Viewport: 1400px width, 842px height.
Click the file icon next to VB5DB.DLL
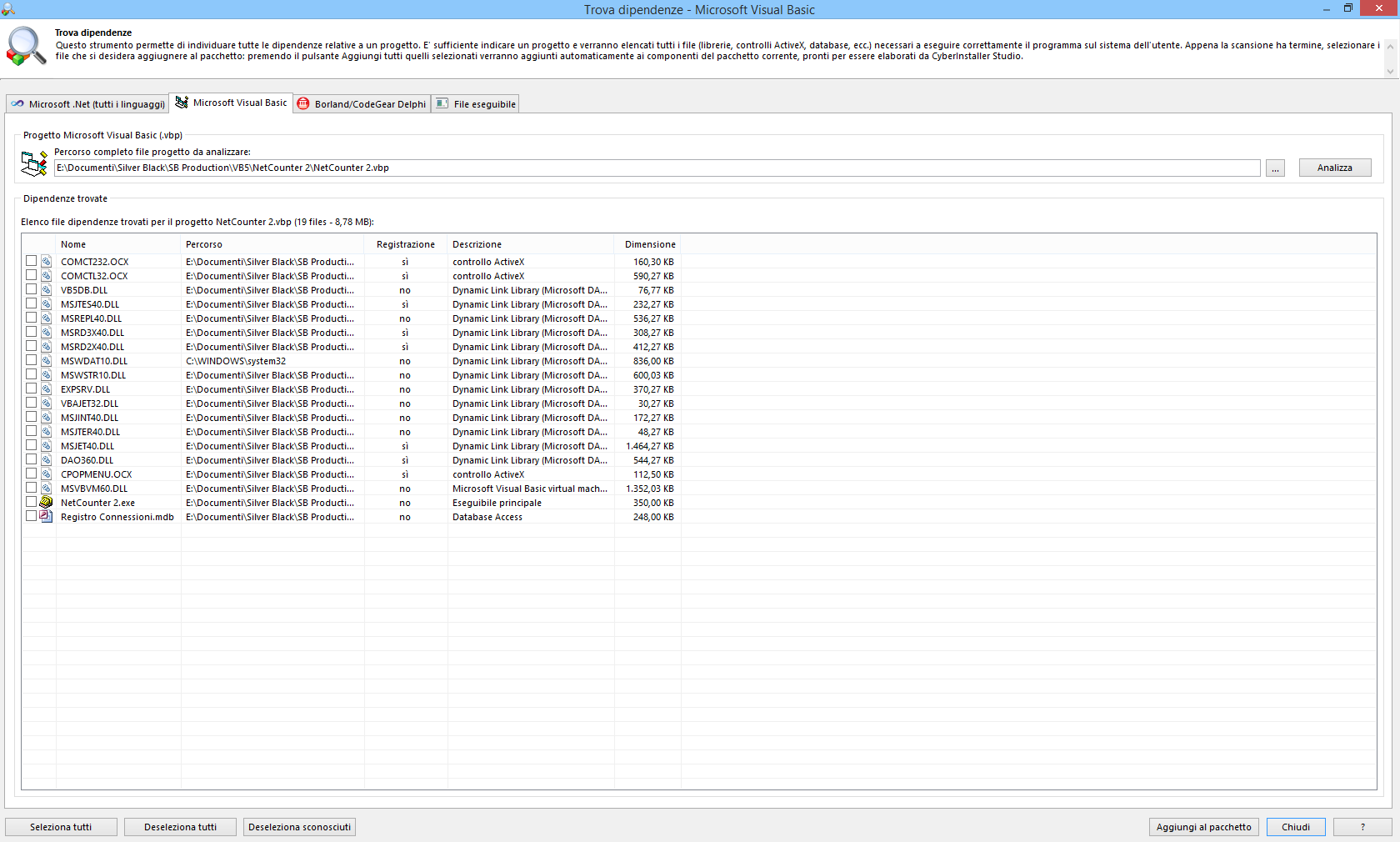tap(47, 290)
